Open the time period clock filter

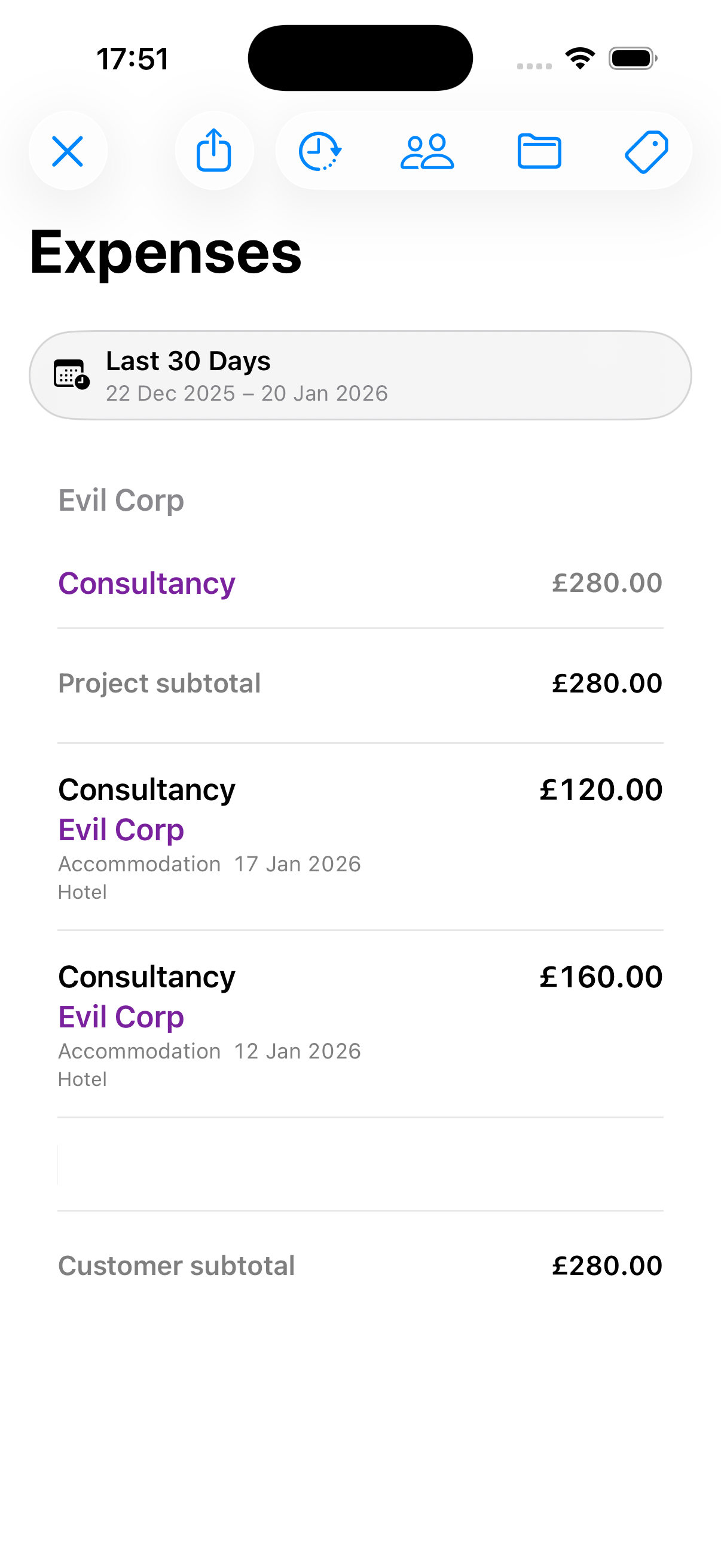[x=320, y=151]
